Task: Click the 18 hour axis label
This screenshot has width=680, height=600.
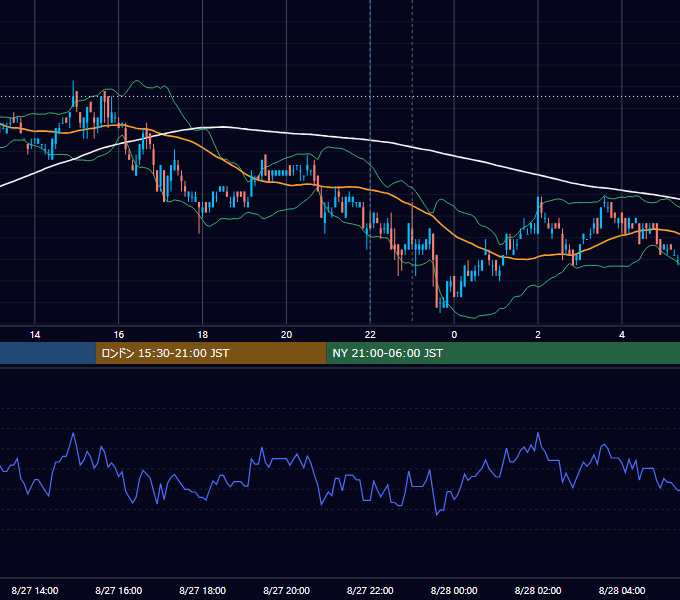Action: [203, 335]
